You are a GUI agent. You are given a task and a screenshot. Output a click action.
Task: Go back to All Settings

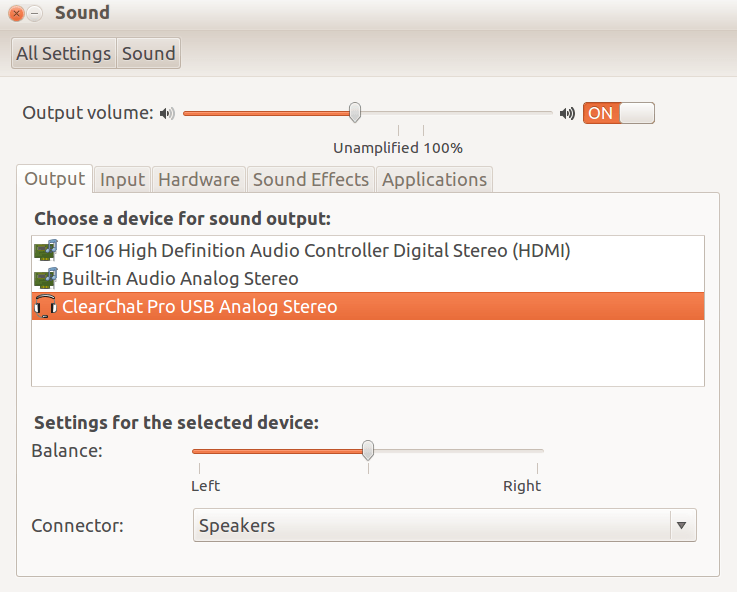pos(64,54)
